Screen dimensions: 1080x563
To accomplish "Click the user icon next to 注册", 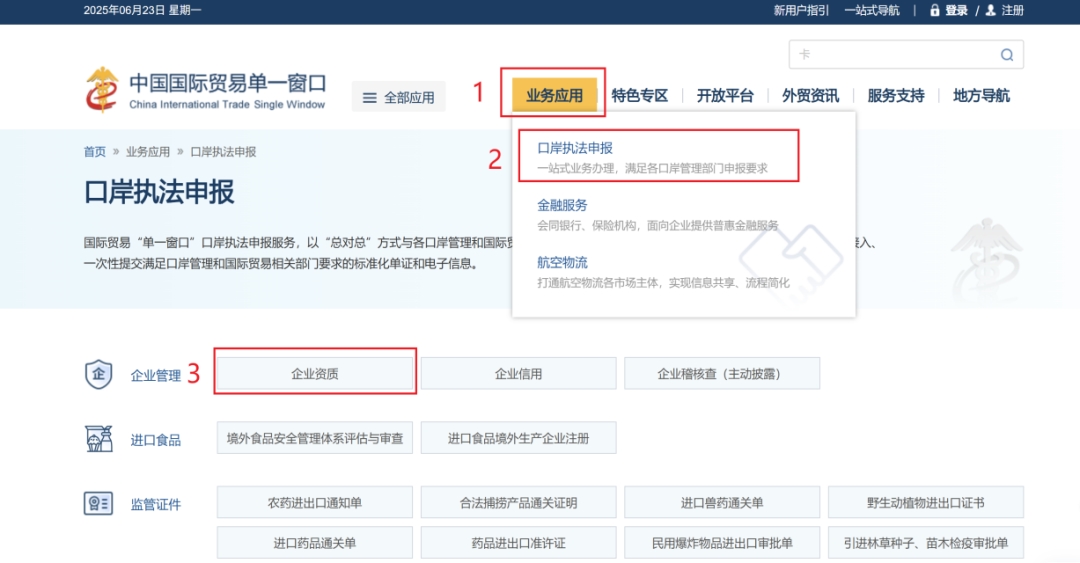I will point(990,10).
